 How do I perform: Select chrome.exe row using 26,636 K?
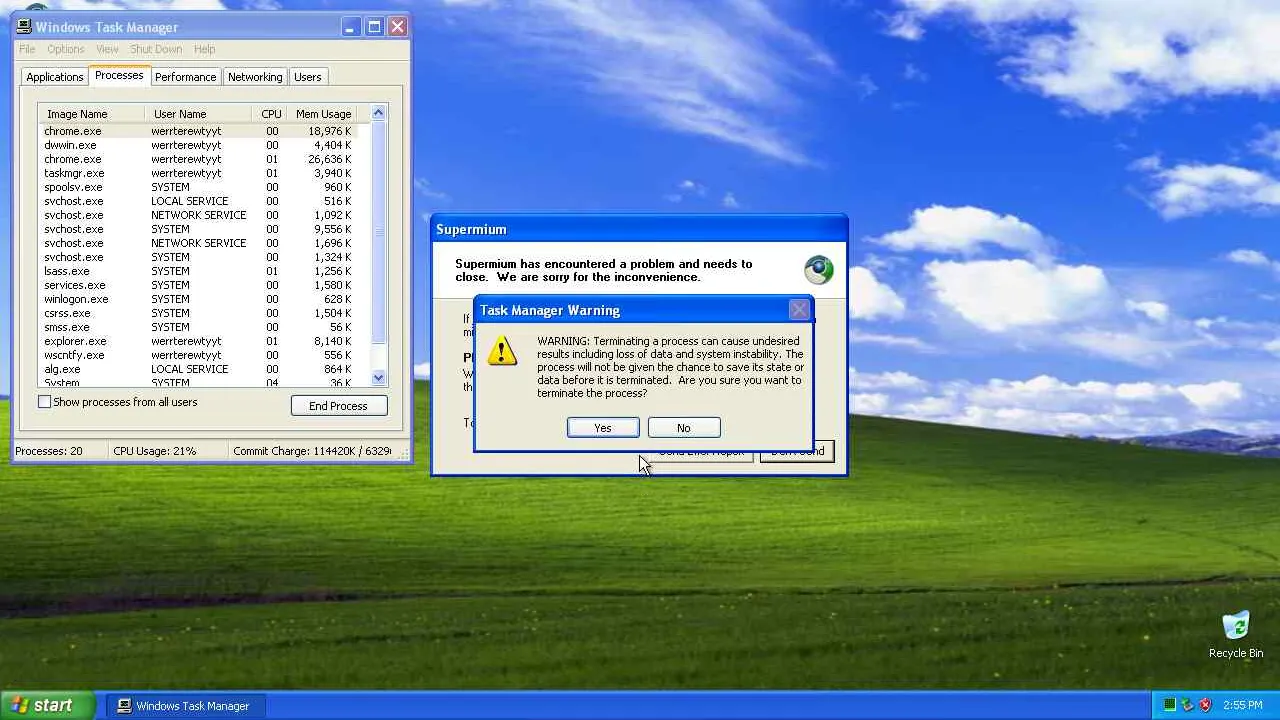click(198, 159)
